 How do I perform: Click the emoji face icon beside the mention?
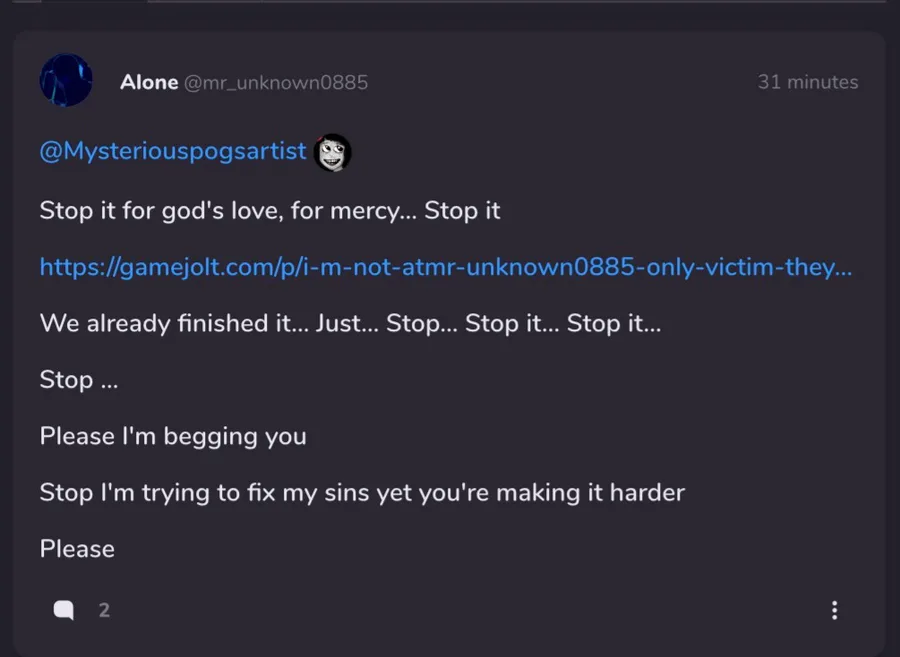[332, 153]
